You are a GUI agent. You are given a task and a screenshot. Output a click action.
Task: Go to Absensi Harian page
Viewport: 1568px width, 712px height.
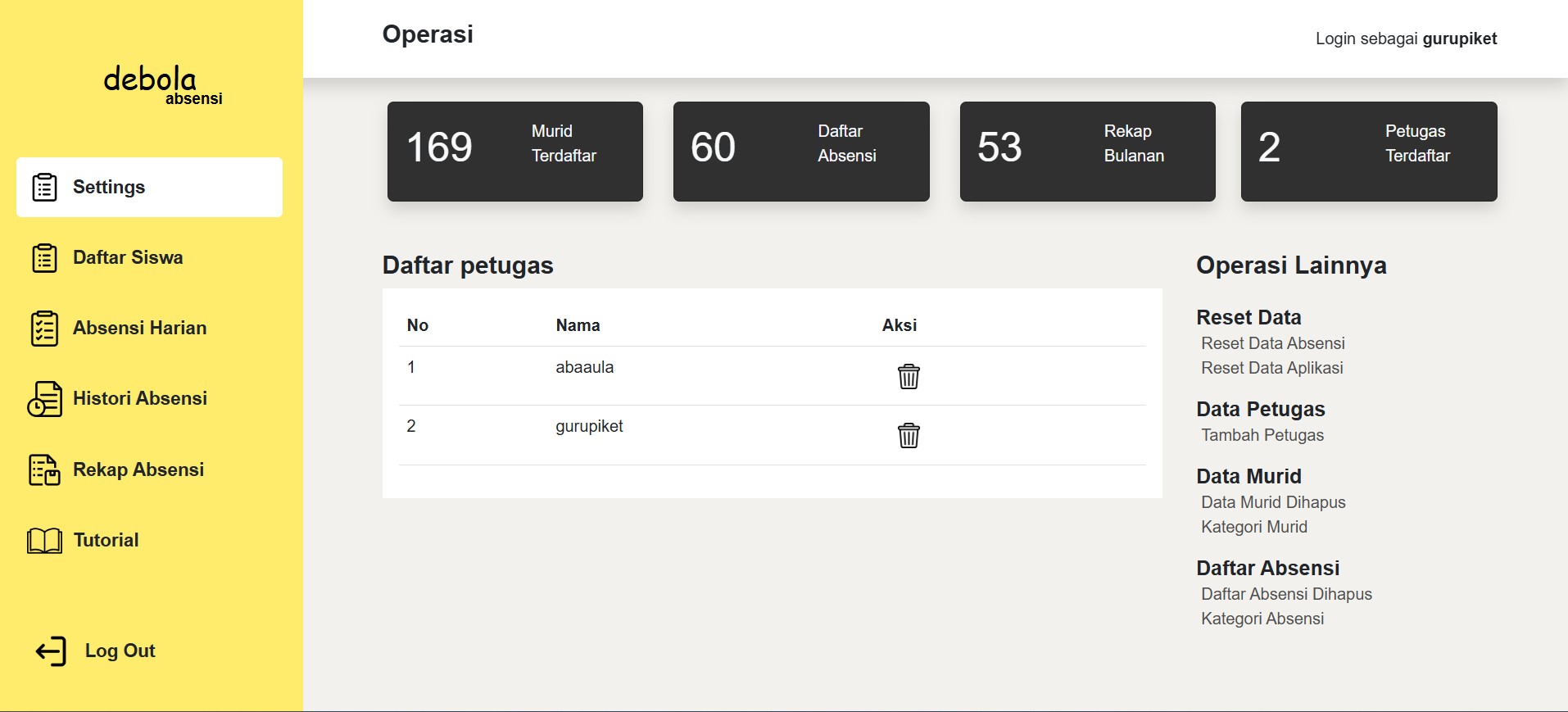tap(139, 328)
